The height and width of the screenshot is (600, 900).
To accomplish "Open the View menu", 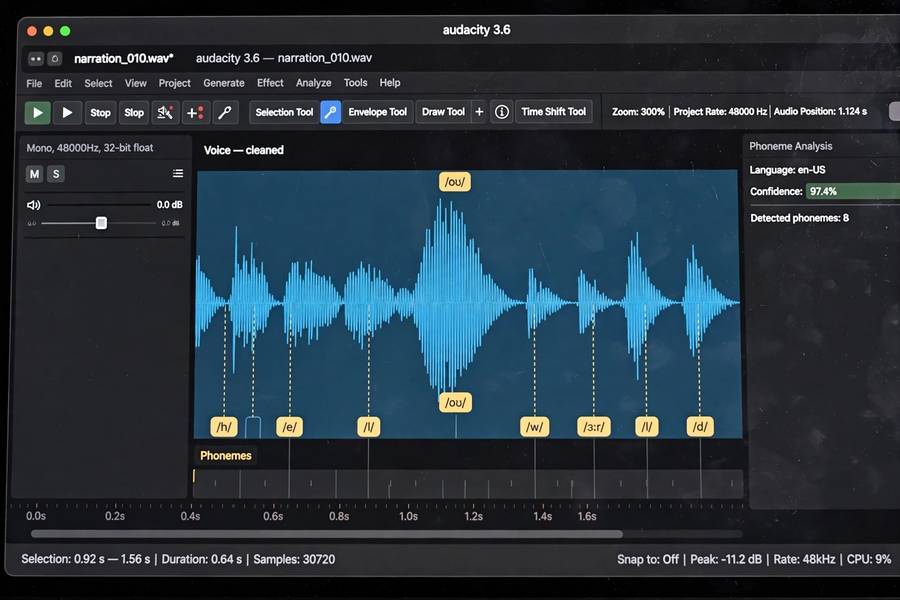I will point(135,83).
